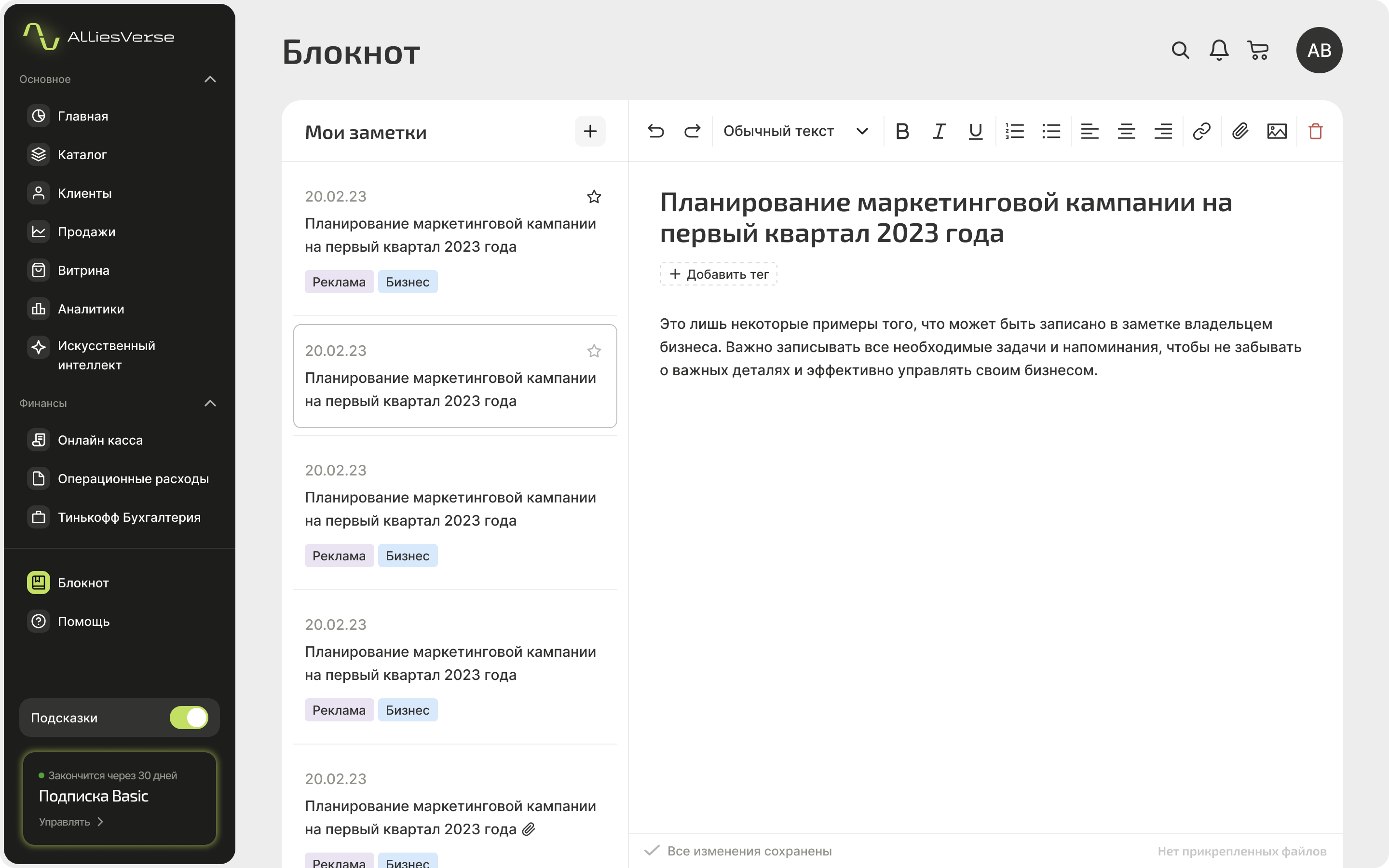Collapse the 'Основное' sidebar section
Image resolution: width=1389 pixels, height=868 pixels.
click(210, 79)
